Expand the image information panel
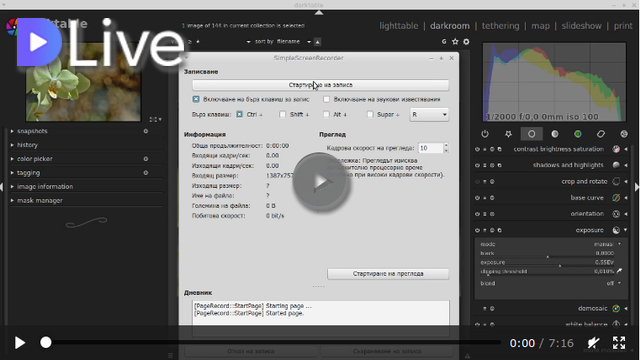Screen dimensions: 640x360 click(45, 187)
